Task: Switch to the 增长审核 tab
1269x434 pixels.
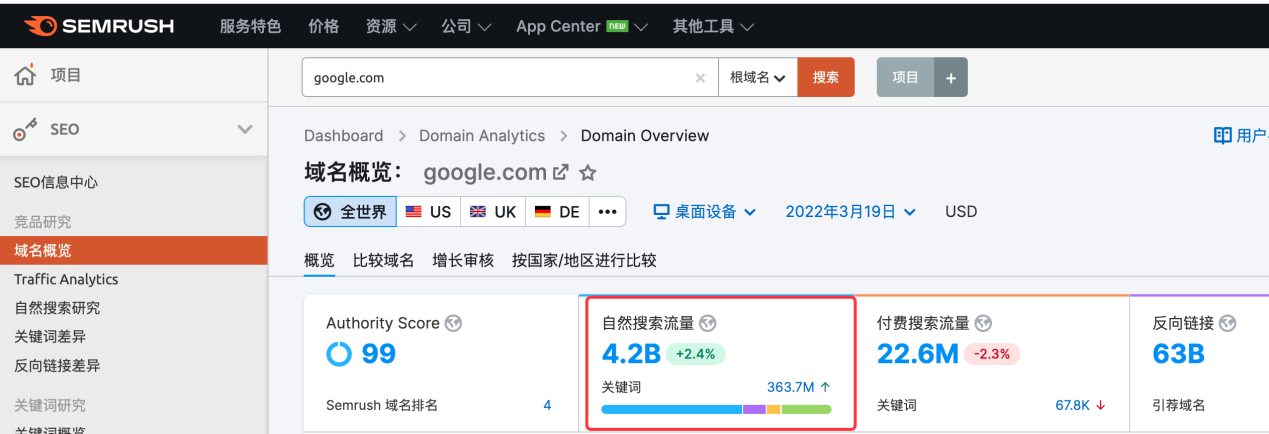Action: pyautogui.click(x=463, y=260)
